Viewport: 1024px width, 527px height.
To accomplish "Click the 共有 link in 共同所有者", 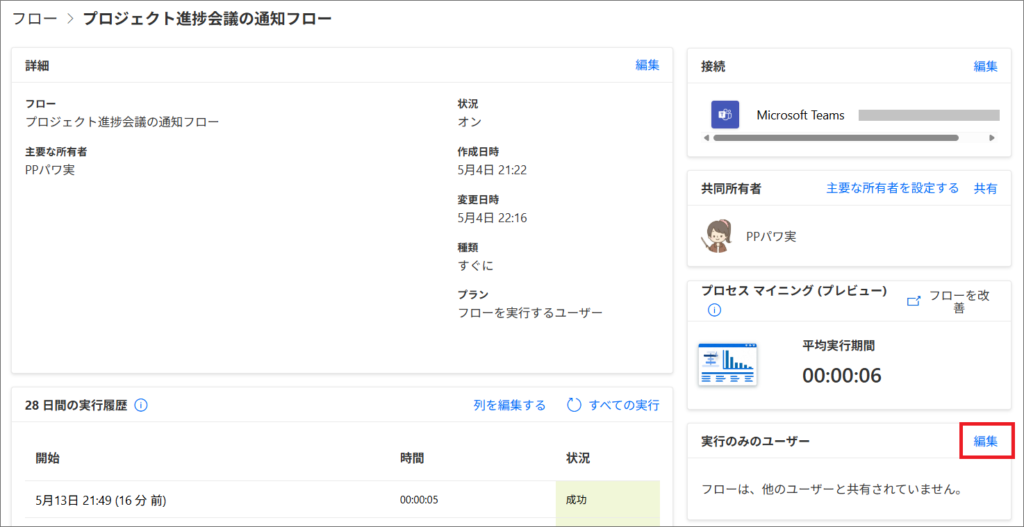I will pyautogui.click(x=985, y=188).
